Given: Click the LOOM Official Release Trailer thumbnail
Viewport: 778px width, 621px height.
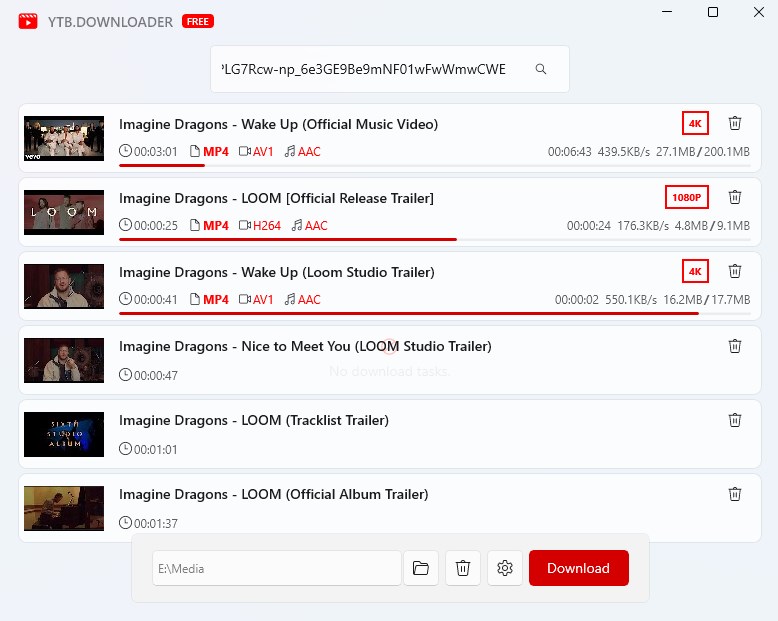Looking at the screenshot, I should [64, 212].
